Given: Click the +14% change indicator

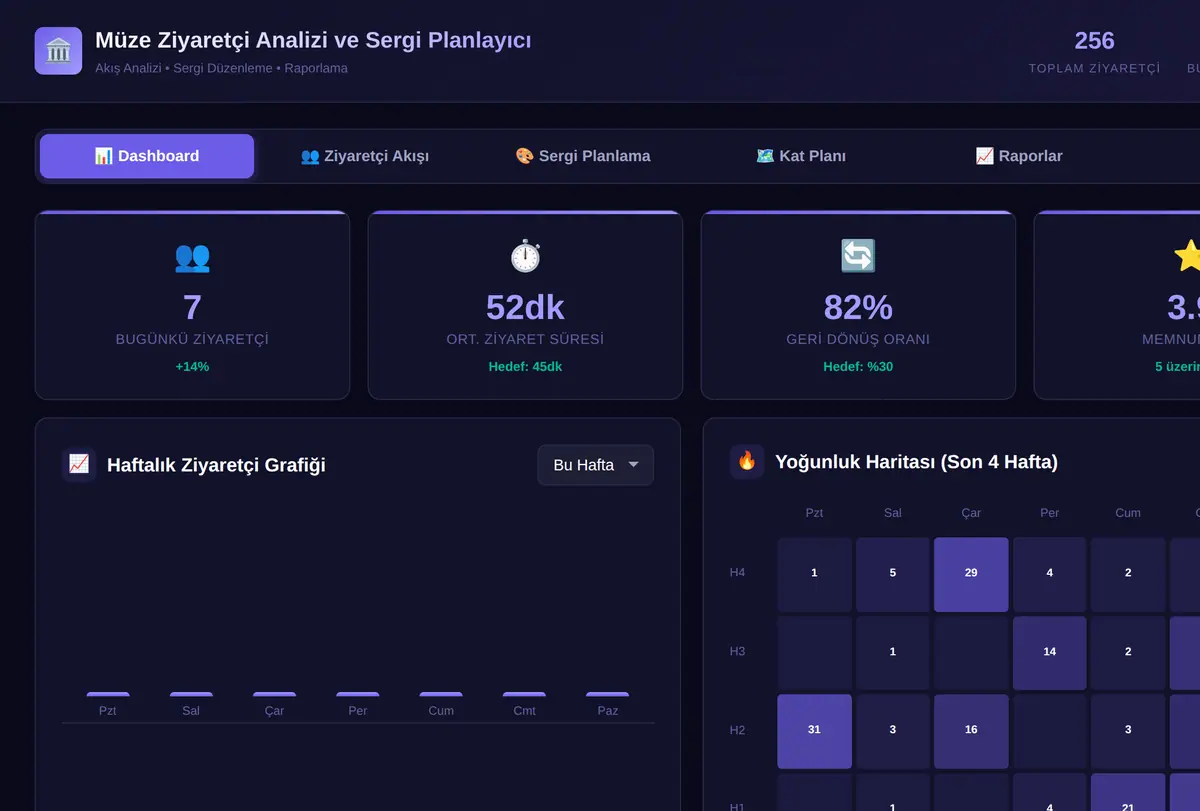Looking at the screenshot, I should click(x=192, y=367).
